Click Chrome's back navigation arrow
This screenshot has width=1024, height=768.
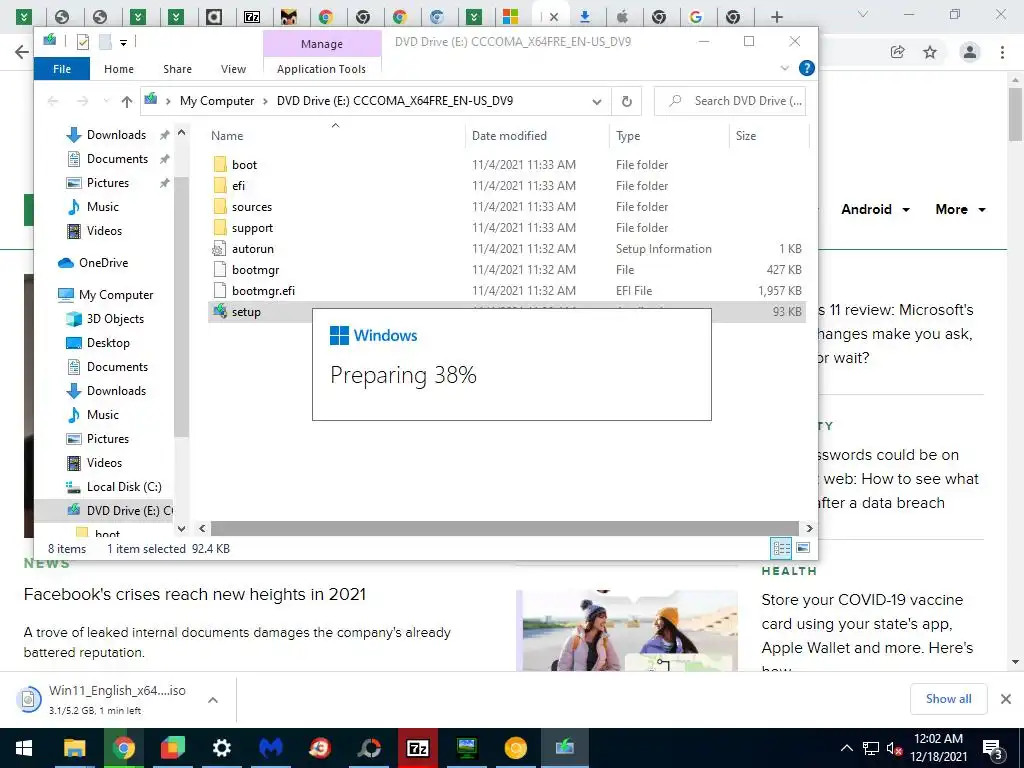click(x=22, y=52)
